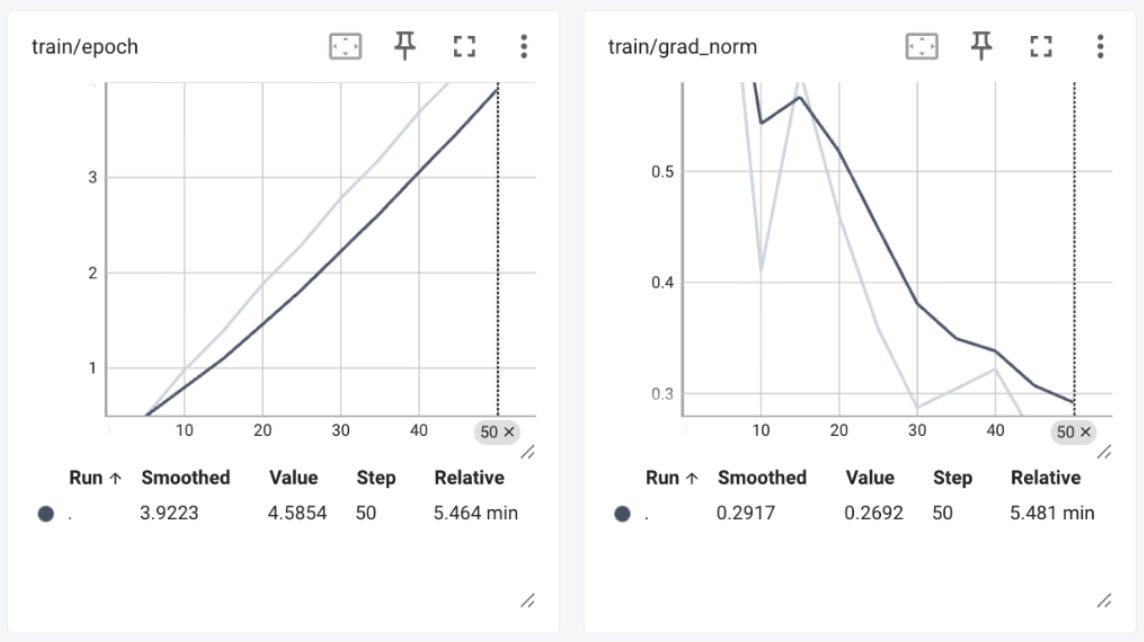Toggle fullscreen for train/grad_norm chart
The height and width of the screenshot is (642, 1144).
[1041, 46]
